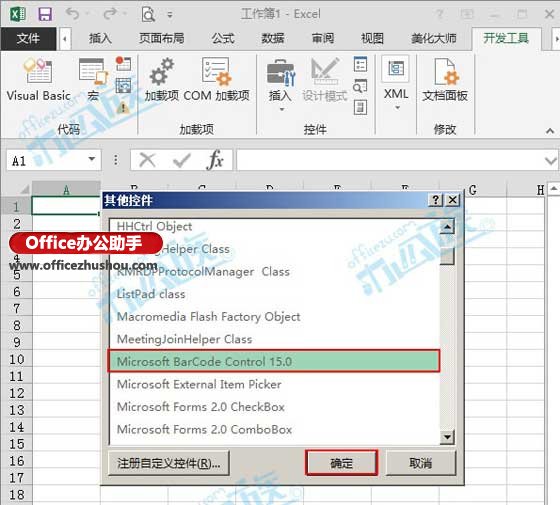Image resolution: width=560 pixels, height=505 pixels.
Task: Select row 18 header
Action: (16, 494)
